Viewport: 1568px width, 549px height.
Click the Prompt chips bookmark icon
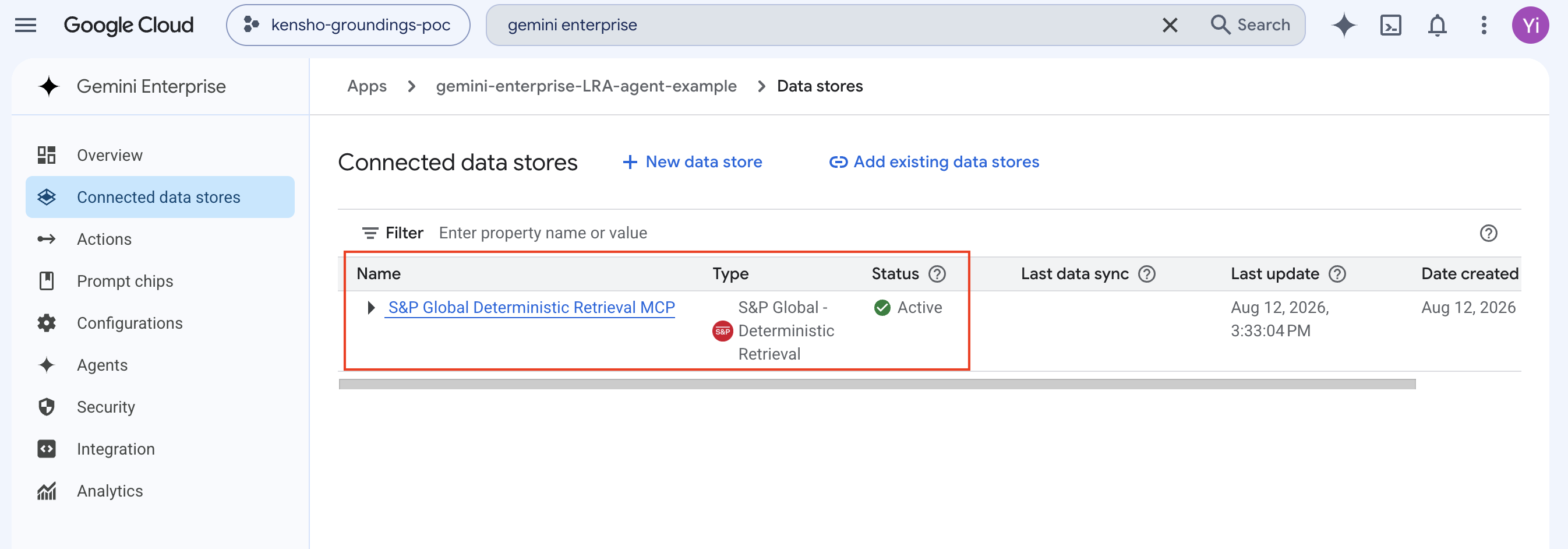click(x=47, y=281)
